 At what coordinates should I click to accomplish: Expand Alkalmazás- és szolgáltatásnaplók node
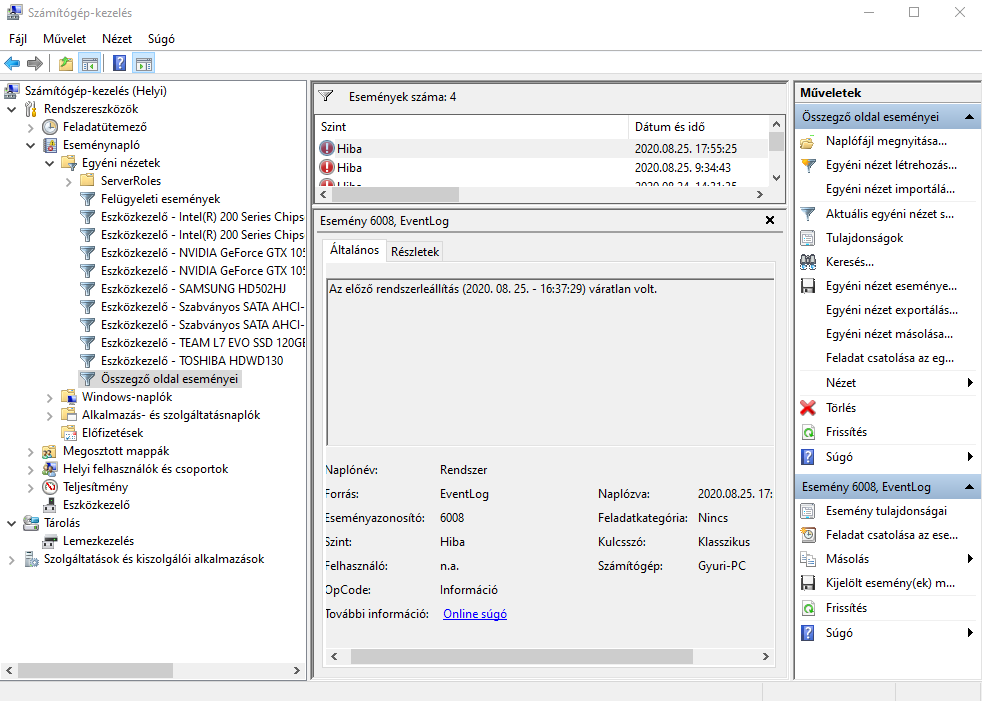pyautogui.click(x=49, y=415)
